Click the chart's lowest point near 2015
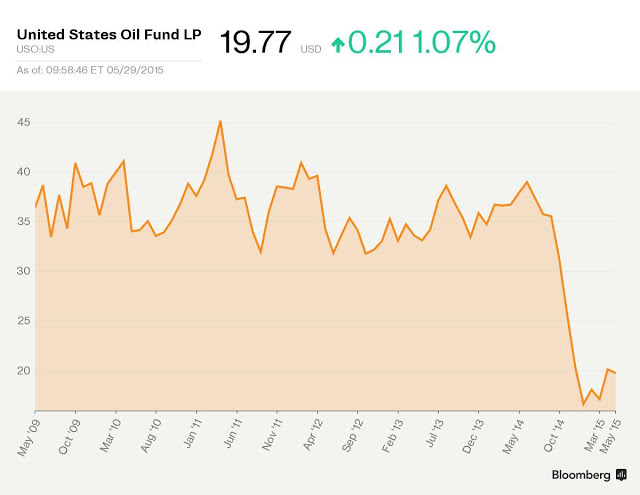 click(x=583, y=405)
